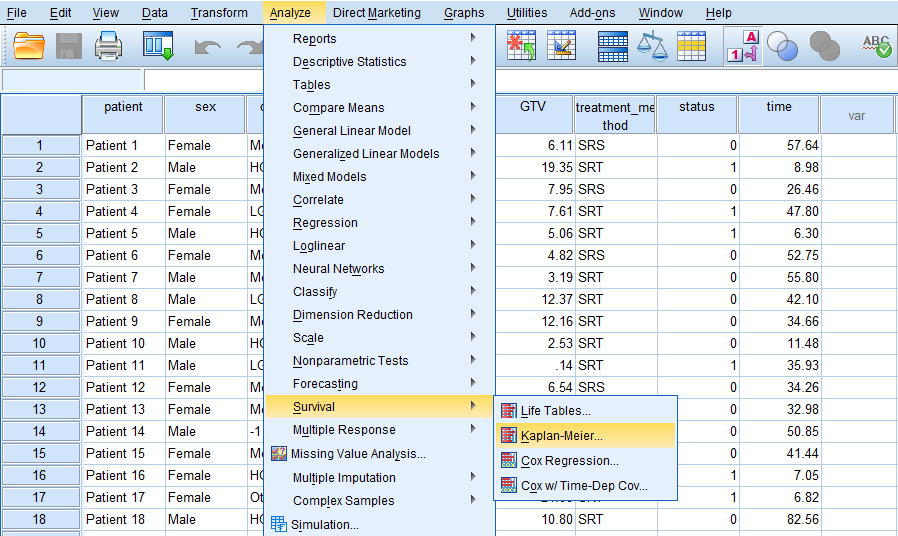Open the Transform menu
Screen dimensions: 898x536
(x=219, y=13)
